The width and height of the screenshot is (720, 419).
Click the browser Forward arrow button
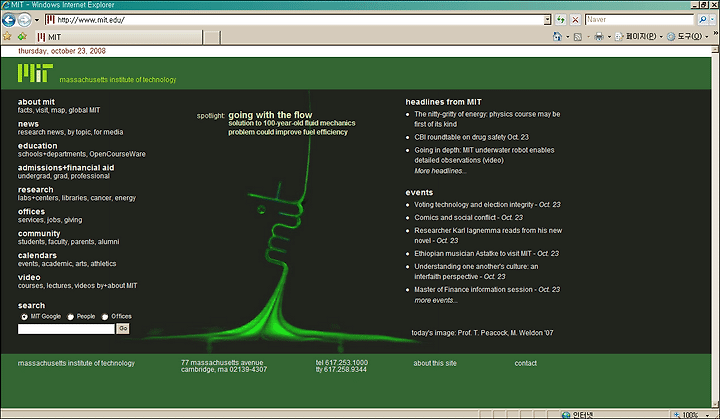(24, 20)
